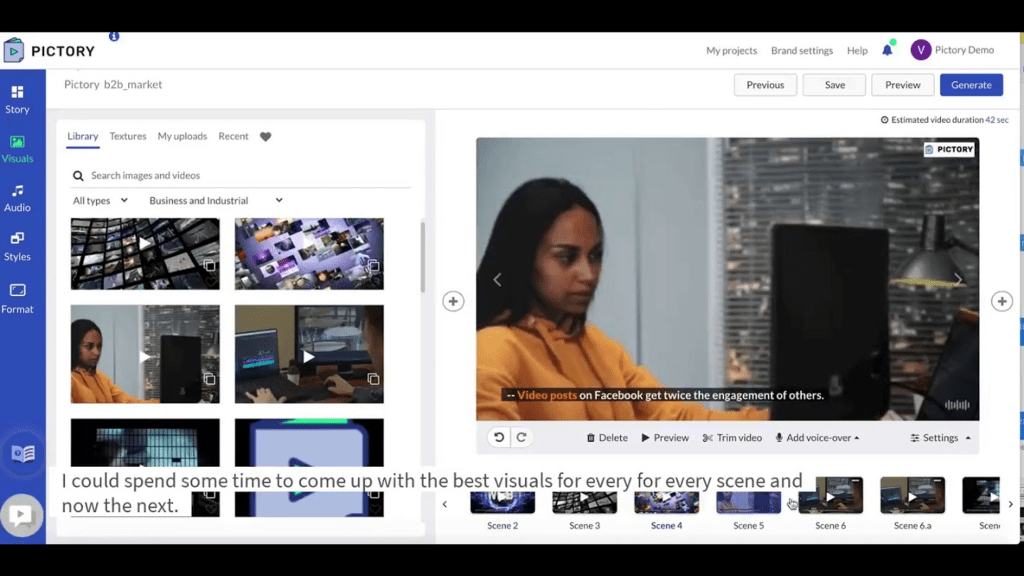Open the Styles section in sidebar
Screen dimensions: 1024x576
click(18, 246)
